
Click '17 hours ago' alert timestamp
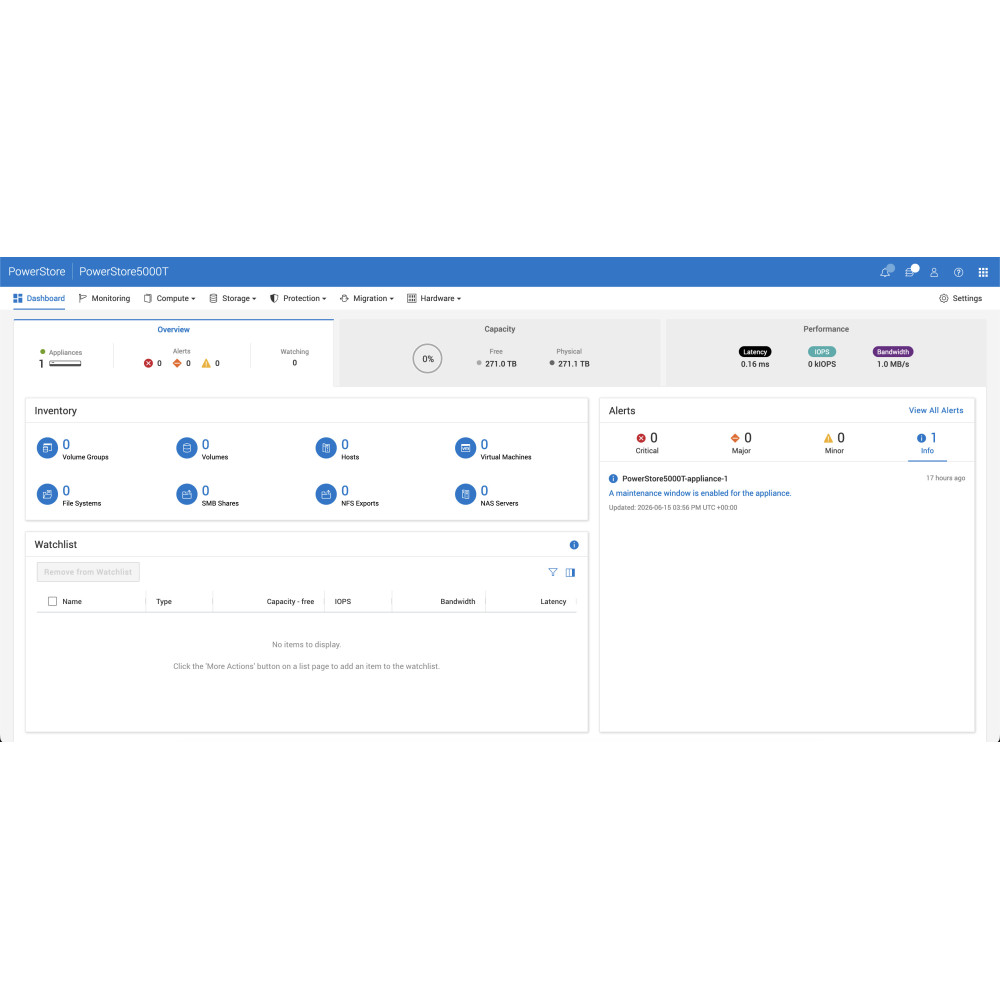(945, 478)
